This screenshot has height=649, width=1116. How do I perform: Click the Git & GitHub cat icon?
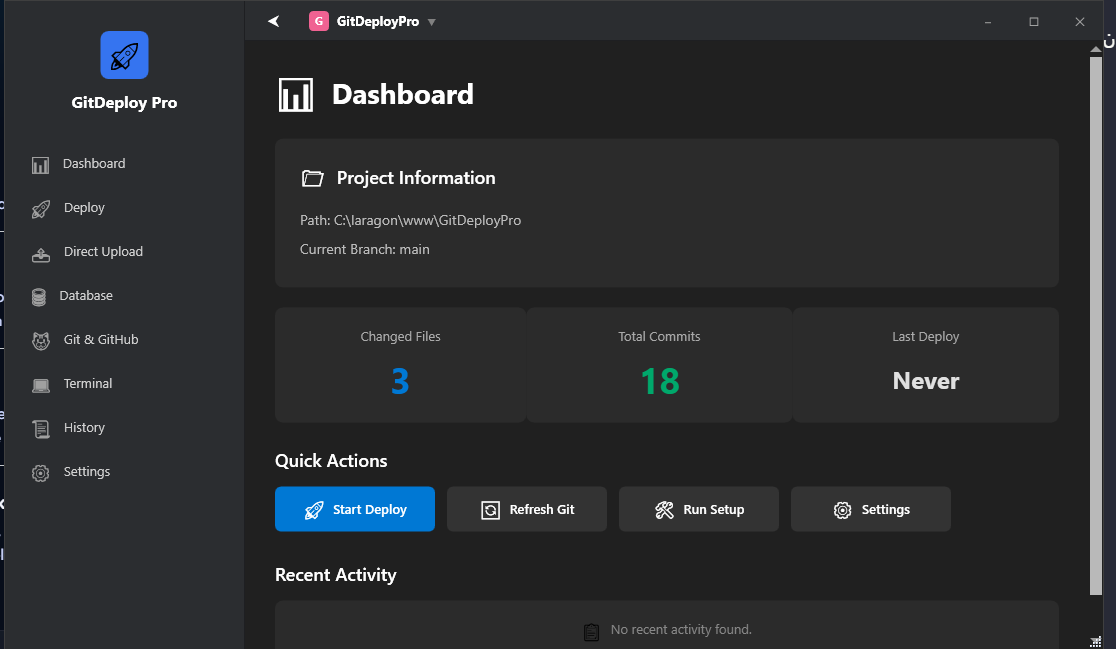40,339
